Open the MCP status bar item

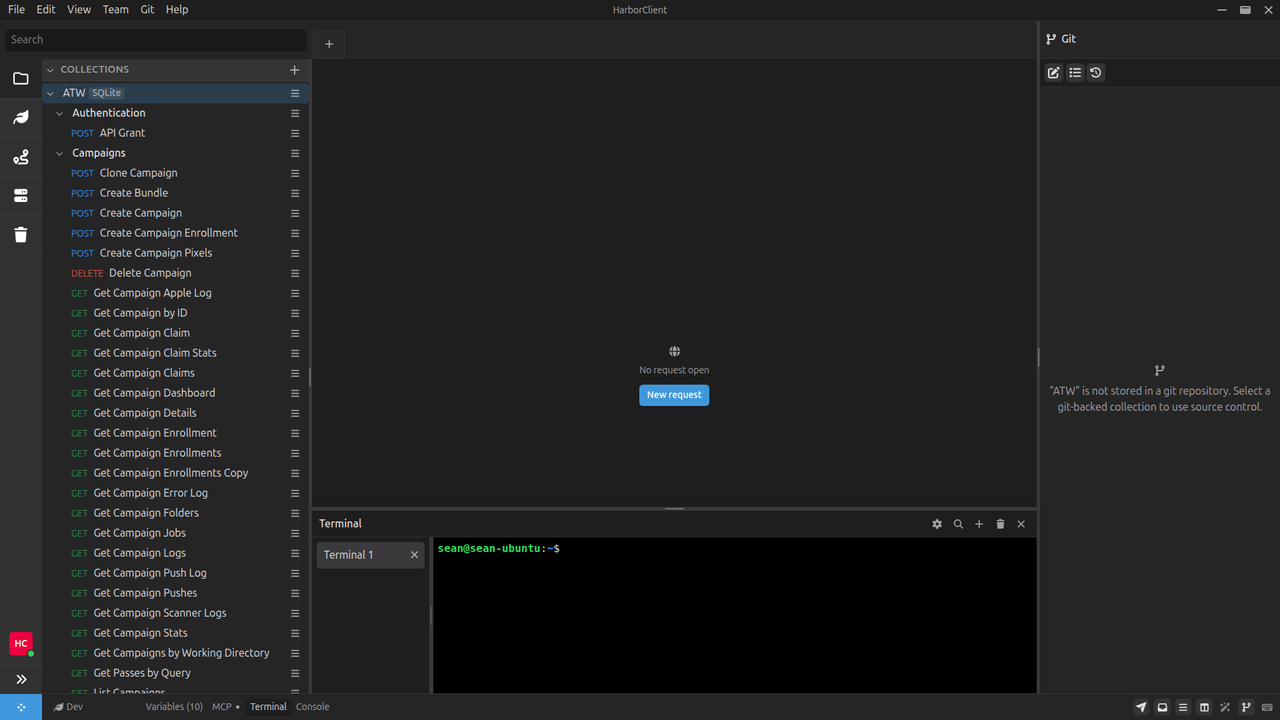click(x=225, y=707)
